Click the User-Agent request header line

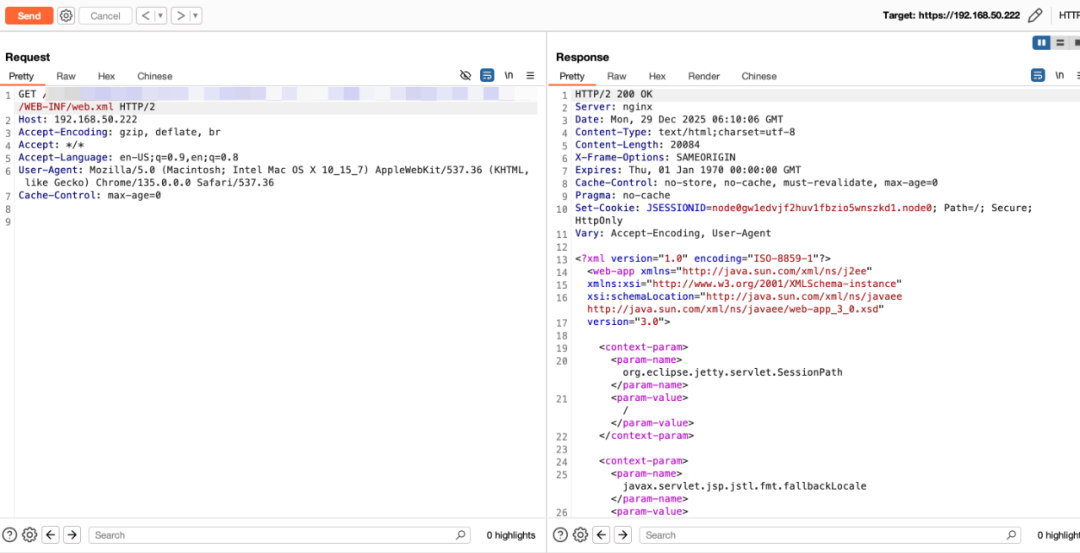click(x=274, y=176)
